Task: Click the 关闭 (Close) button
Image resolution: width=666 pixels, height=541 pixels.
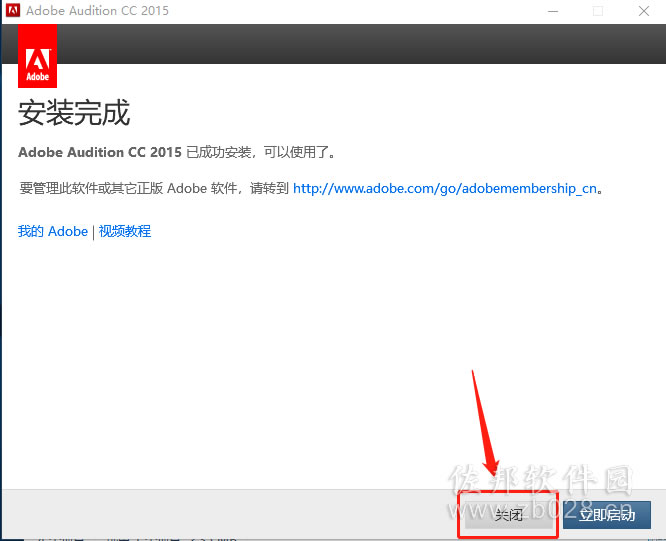Action: pyautogui.click(x=508, y=515)
